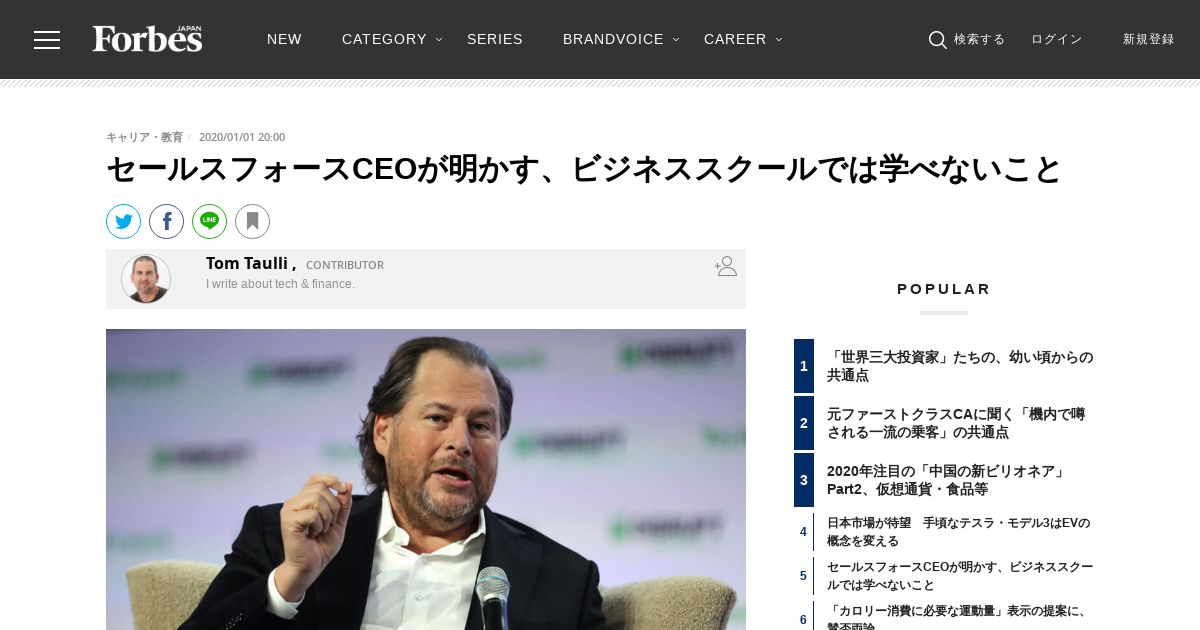Viewport: 1200px width, 630px height.
Task: Click the search magnifier icon
Action: (x=937, y=40)
